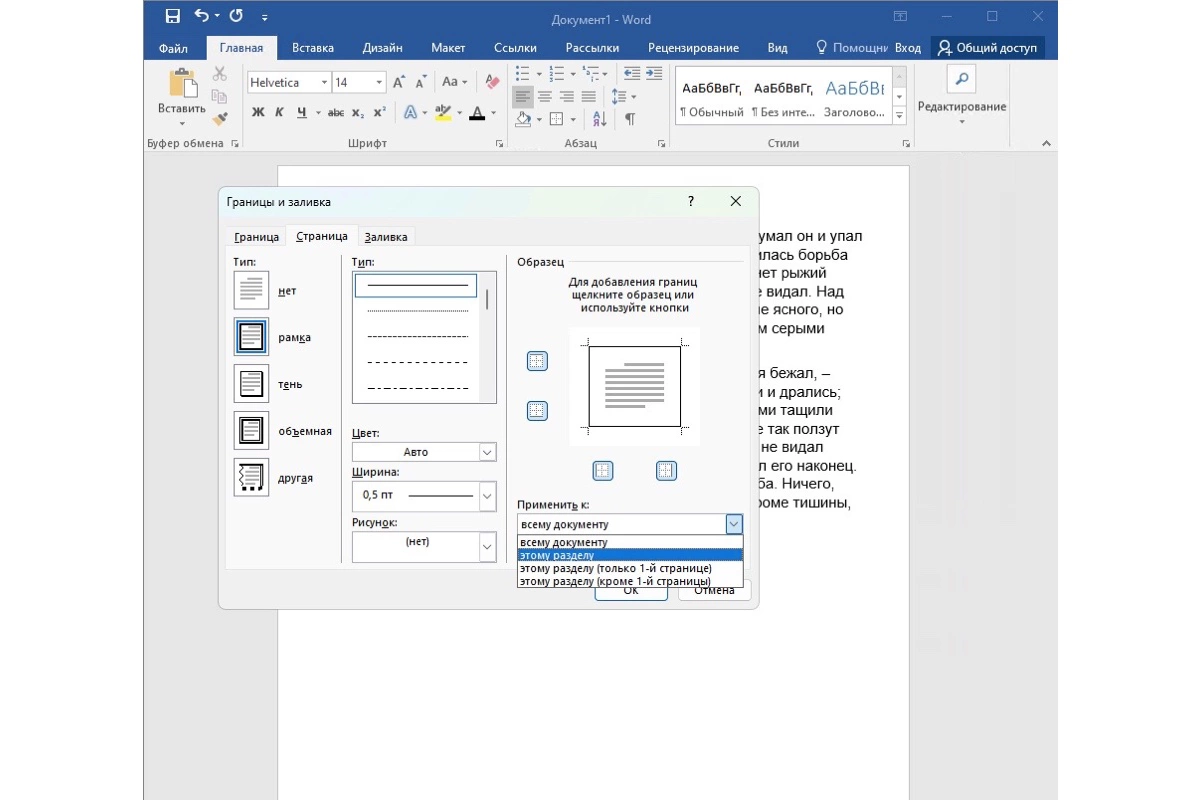Apply the yellow text highlight color
The height and width of the screenshot is (800, 1200).
coord(444,112)
